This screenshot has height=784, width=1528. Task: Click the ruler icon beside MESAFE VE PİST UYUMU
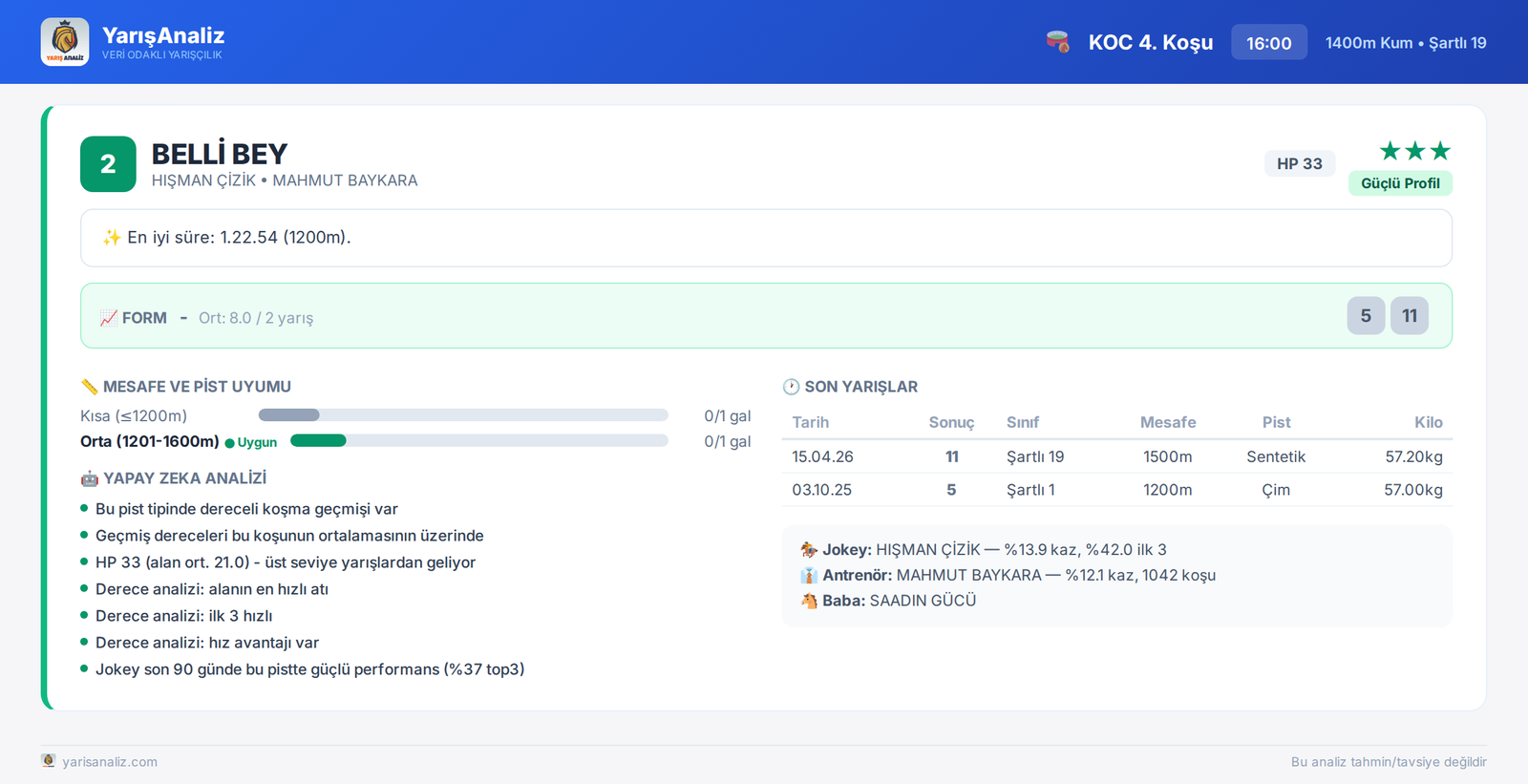(90, 387)
